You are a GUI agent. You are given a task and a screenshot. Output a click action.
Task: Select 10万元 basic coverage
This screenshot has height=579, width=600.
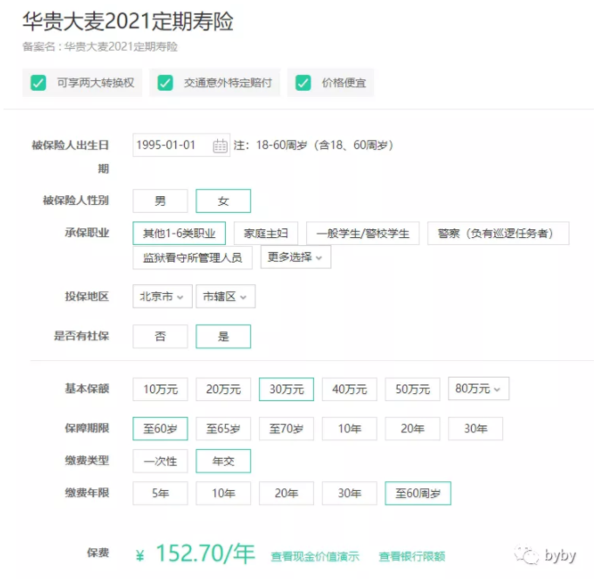pos(160,389)
